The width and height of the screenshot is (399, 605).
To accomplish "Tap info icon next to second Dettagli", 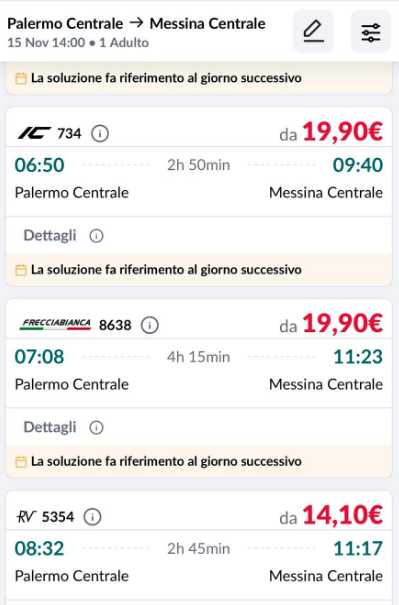I will [x=96, y=427].
